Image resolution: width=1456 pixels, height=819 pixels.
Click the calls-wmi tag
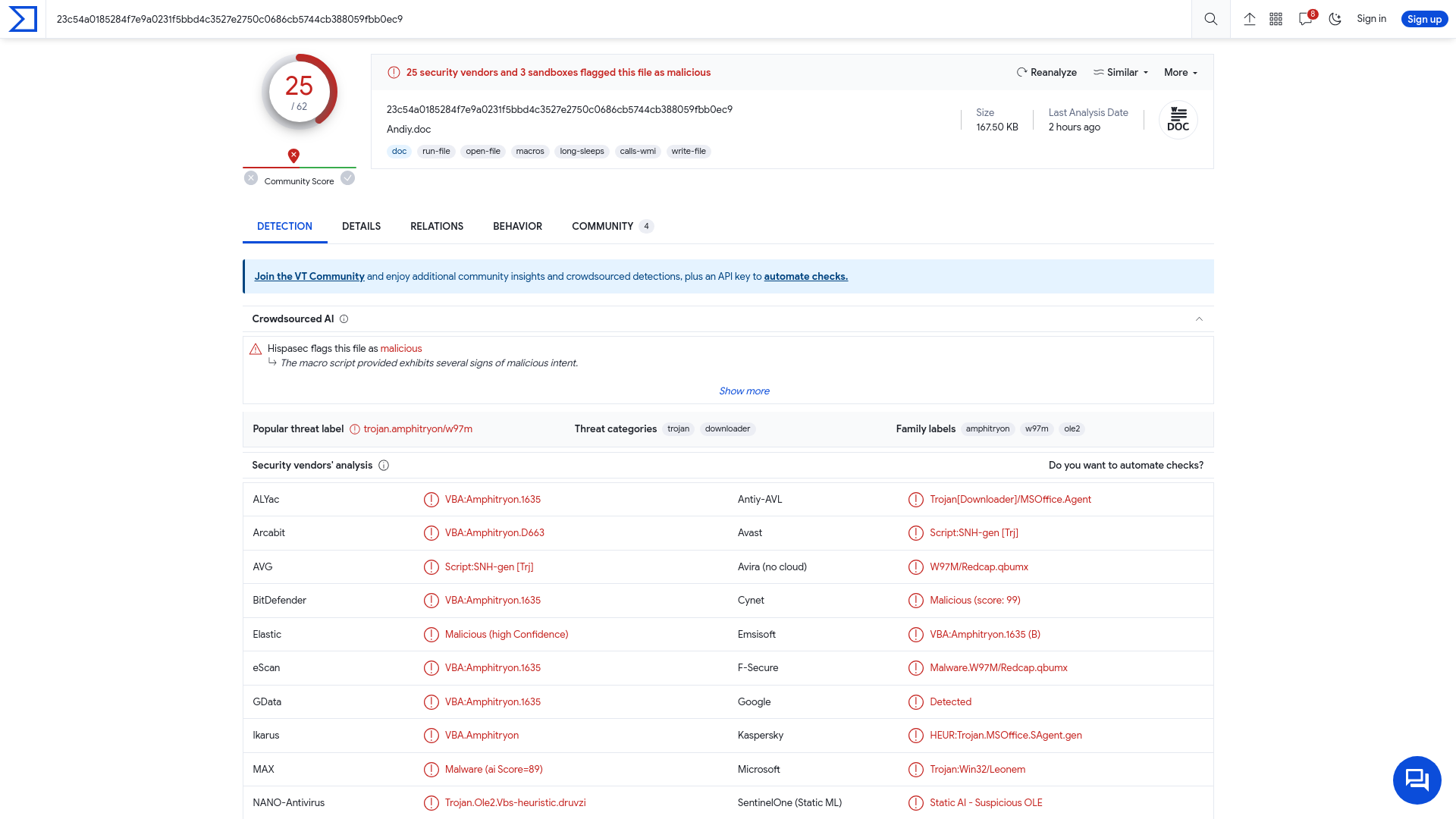(x=638, y=152)
